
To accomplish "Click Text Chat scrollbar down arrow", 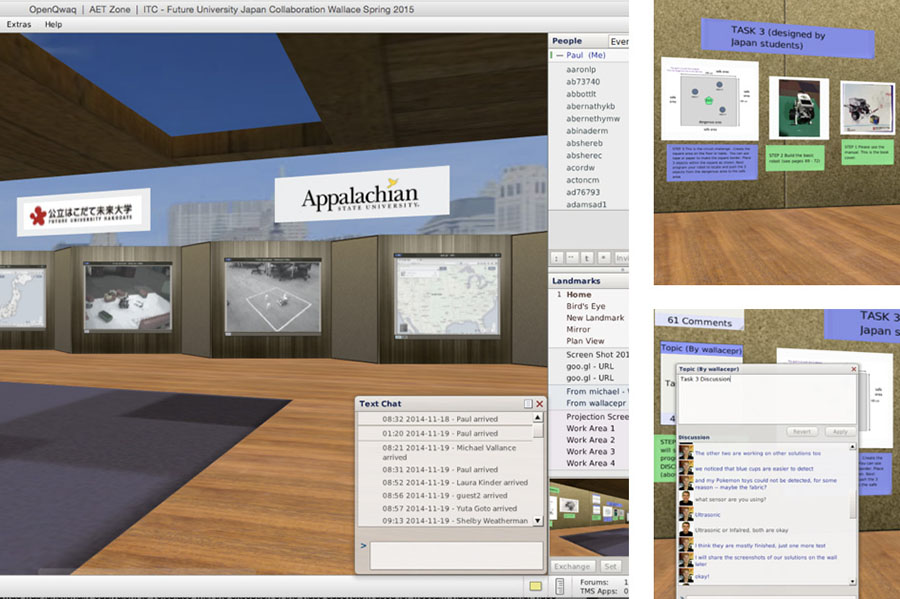I will [538, 521].
